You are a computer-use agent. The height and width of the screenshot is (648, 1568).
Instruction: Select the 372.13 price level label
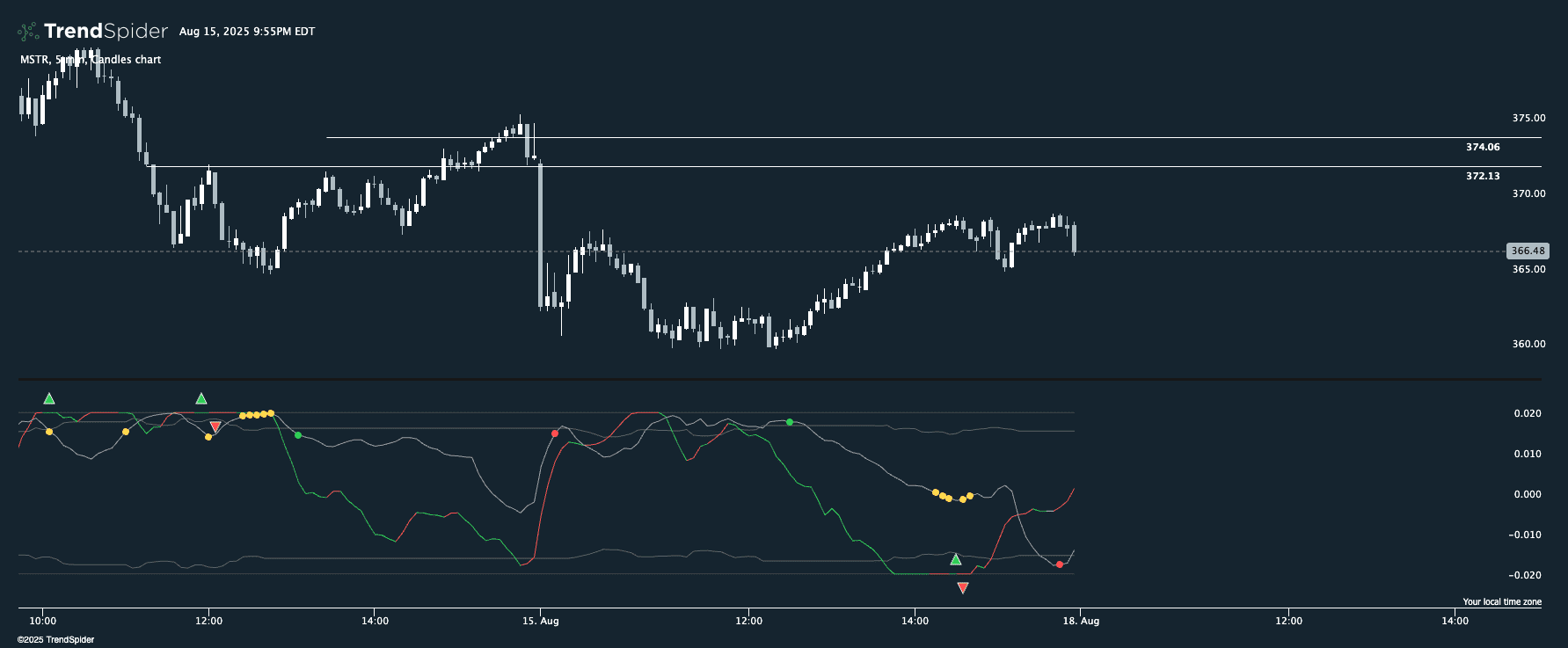[1483, 176]
